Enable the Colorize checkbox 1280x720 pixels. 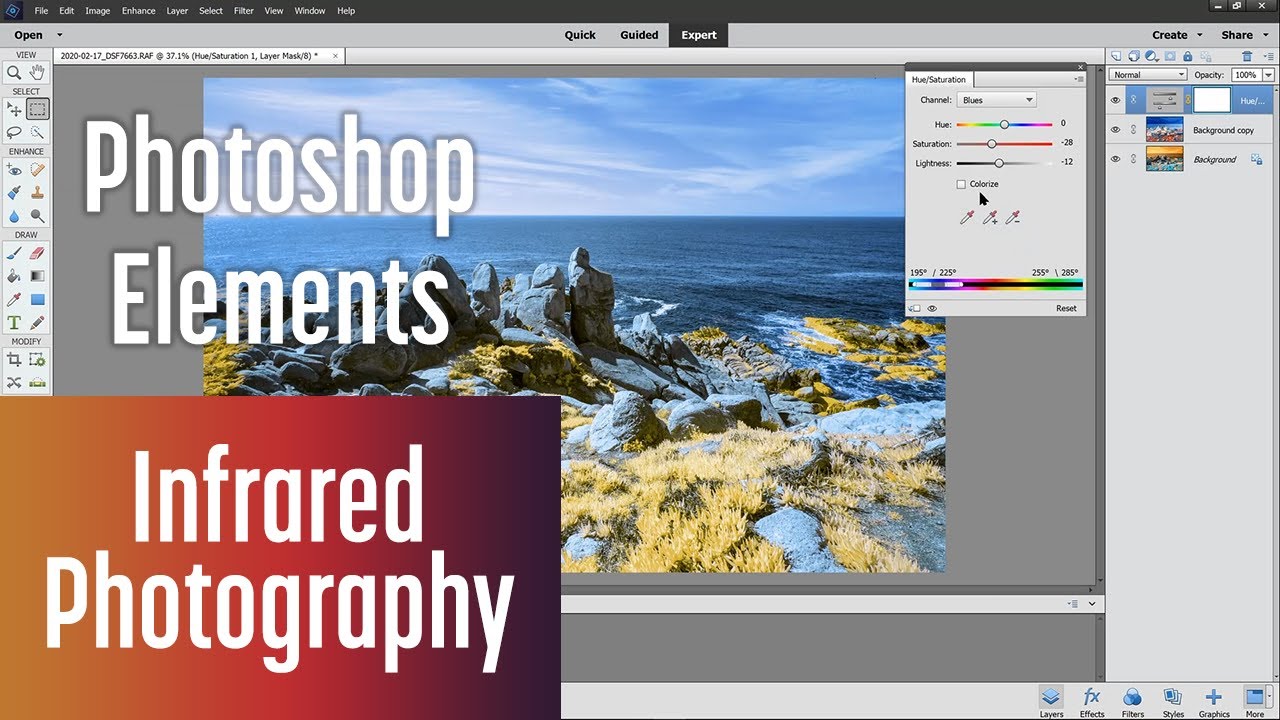[x=961, y=184]
